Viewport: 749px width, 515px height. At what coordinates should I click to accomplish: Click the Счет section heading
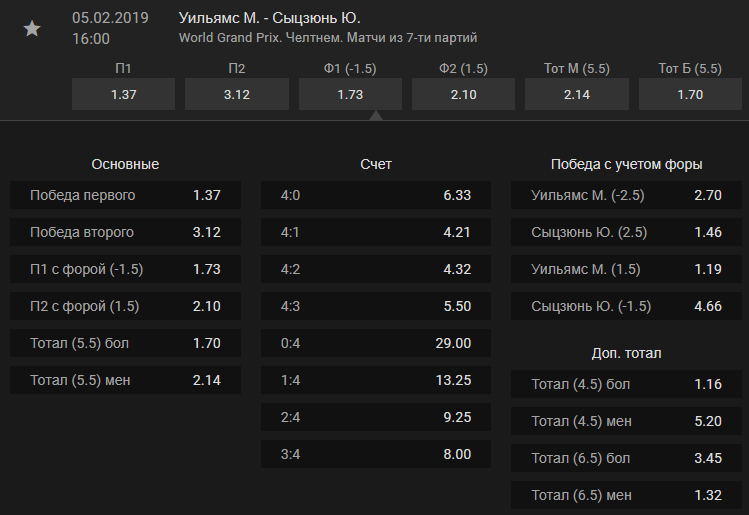[376, 164]
